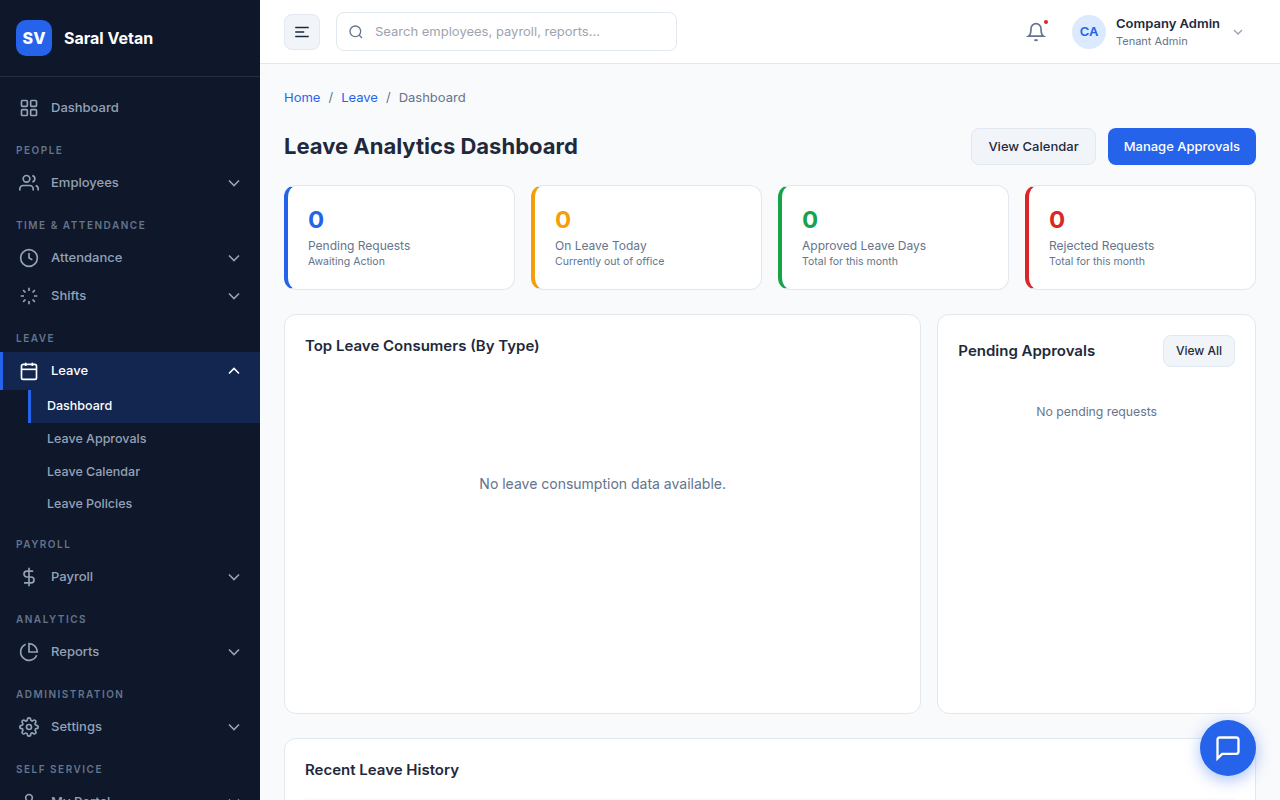Select Dashboard under Leave submenu
This screenshot has height=800, width=1280.
coord(144,406)
